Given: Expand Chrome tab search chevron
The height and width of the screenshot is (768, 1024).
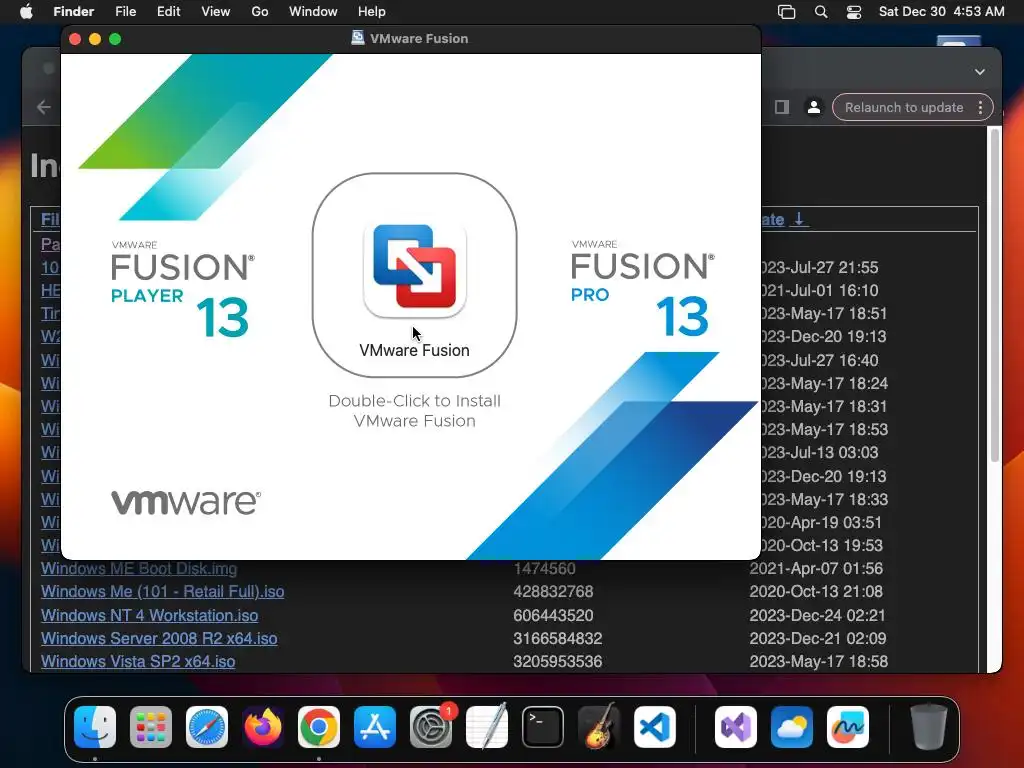Looking at the screenshot, I should pyautogui.click(x=980, y=72).
